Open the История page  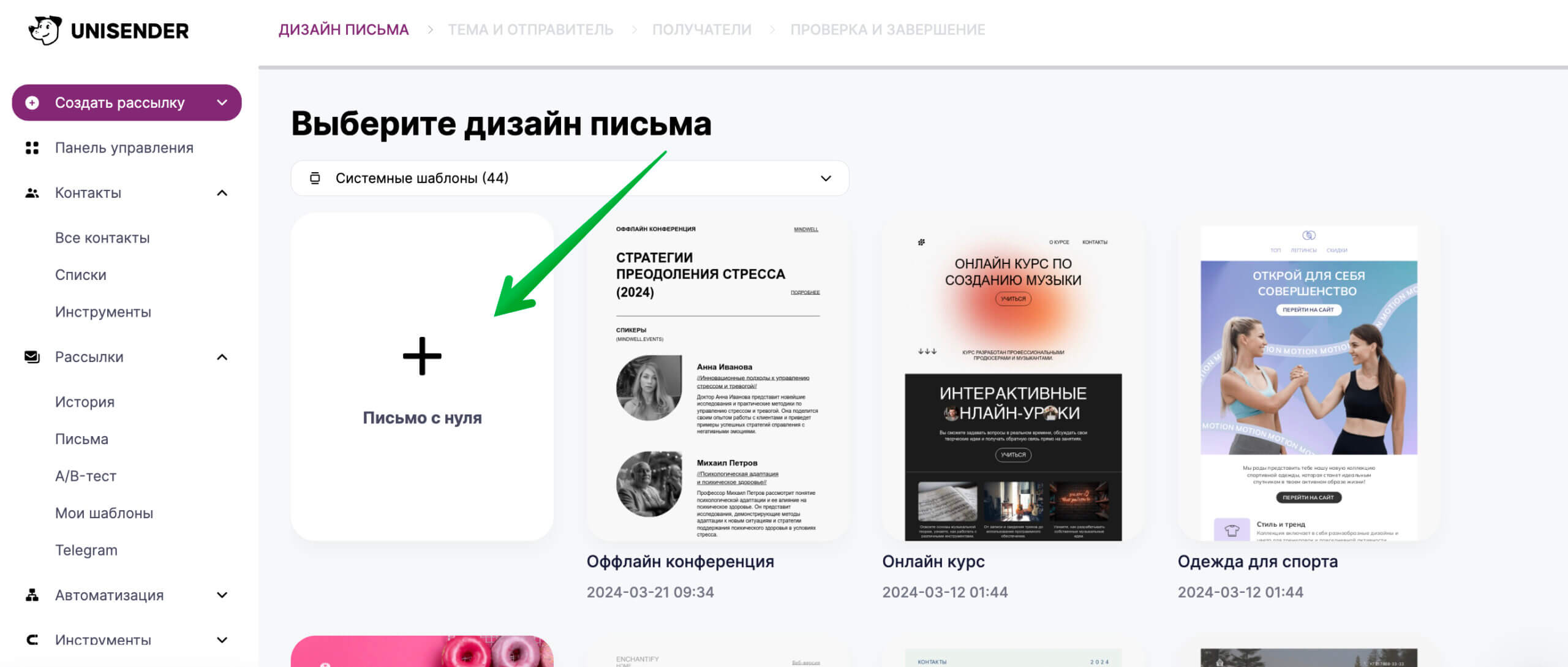(85, 402)
